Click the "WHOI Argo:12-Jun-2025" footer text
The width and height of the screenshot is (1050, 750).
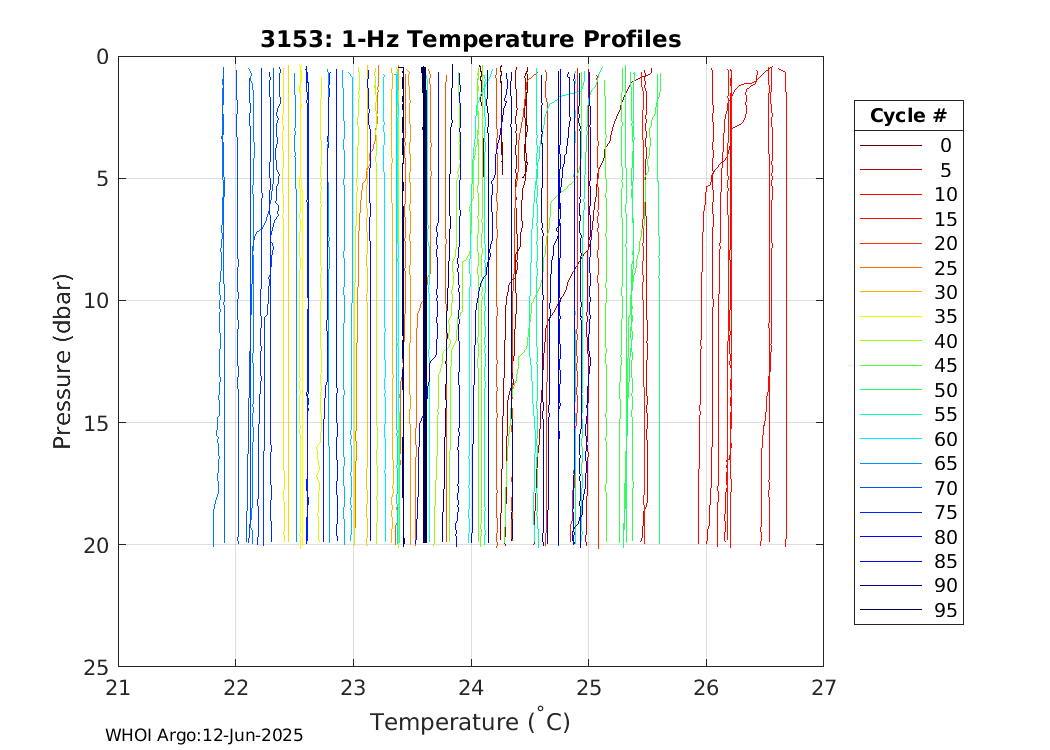click(x=204, y=735)
